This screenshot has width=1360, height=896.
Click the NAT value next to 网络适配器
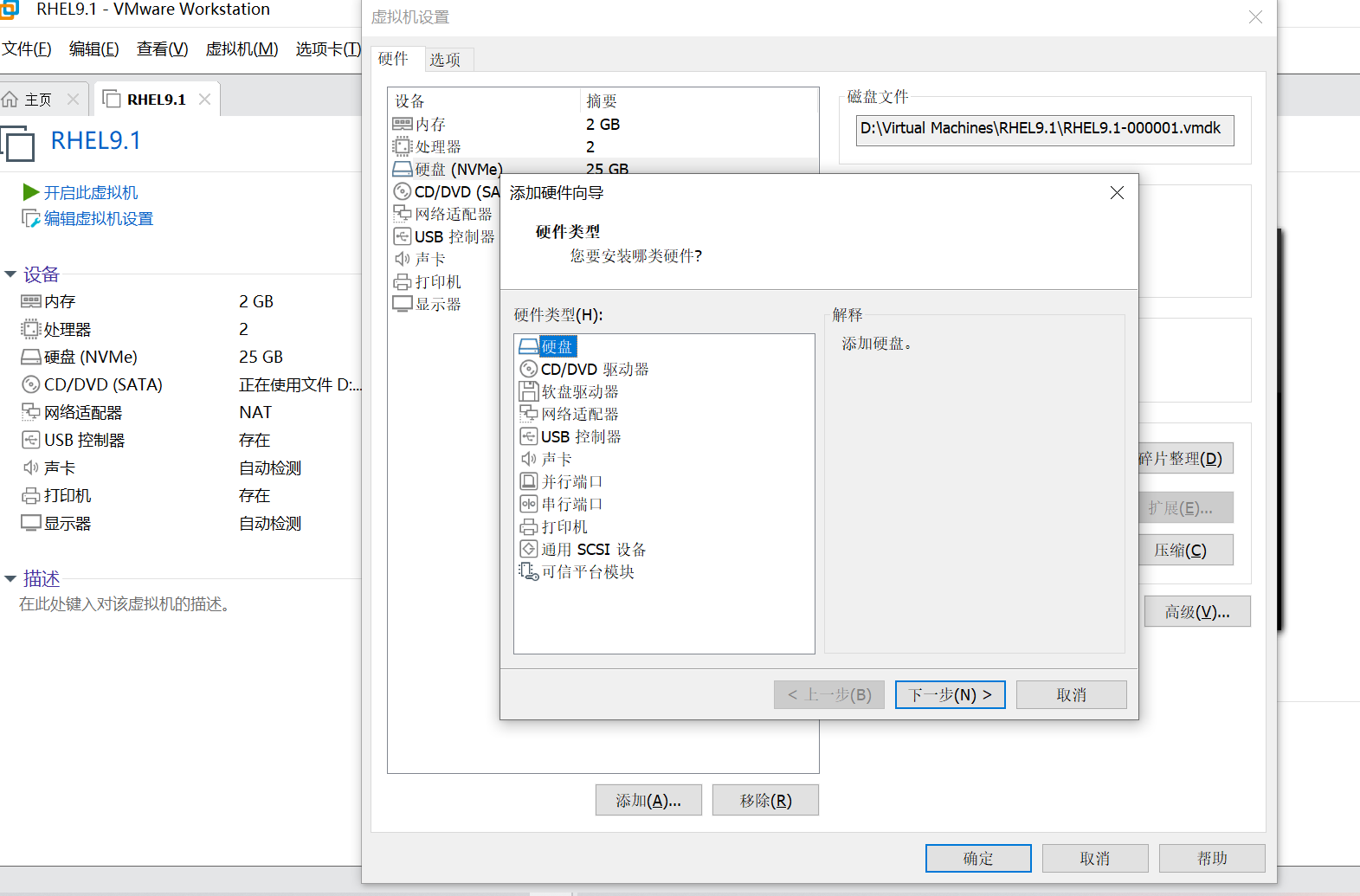click(x=255, y=413)
